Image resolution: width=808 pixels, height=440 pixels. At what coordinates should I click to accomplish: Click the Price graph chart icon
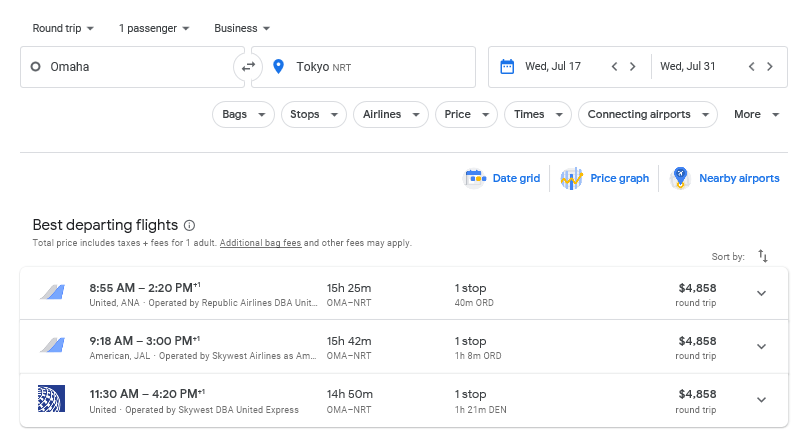pos(571,178)
